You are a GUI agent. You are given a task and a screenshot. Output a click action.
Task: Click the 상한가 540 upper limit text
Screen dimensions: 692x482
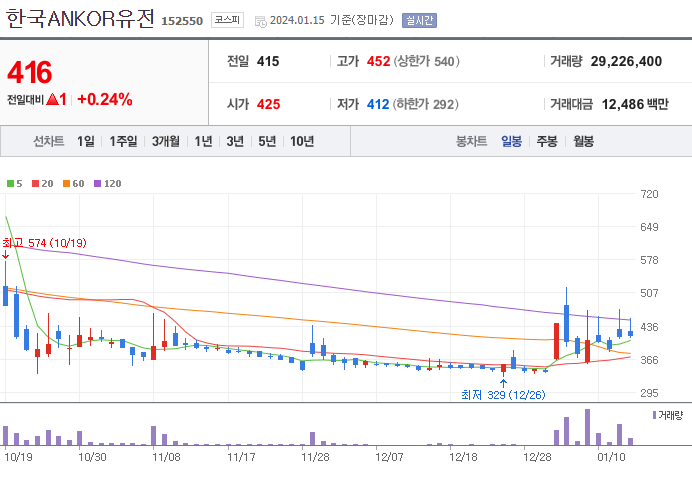coord(426,61)
